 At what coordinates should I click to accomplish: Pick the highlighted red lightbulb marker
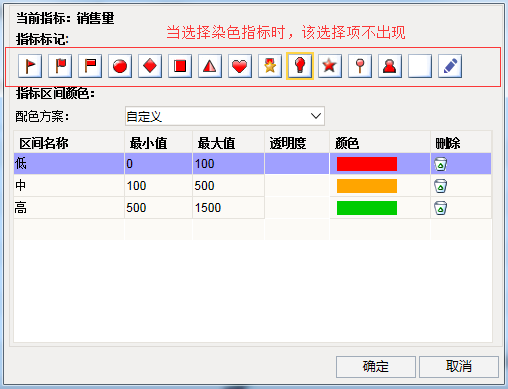pyautogui.click(x=300, y=66)
